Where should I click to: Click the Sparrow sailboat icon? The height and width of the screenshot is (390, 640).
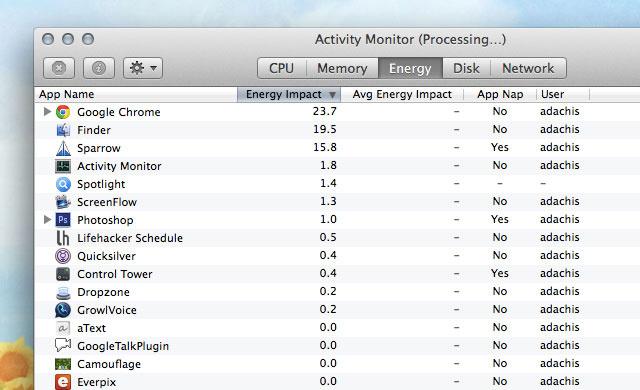tap(63, 148)
